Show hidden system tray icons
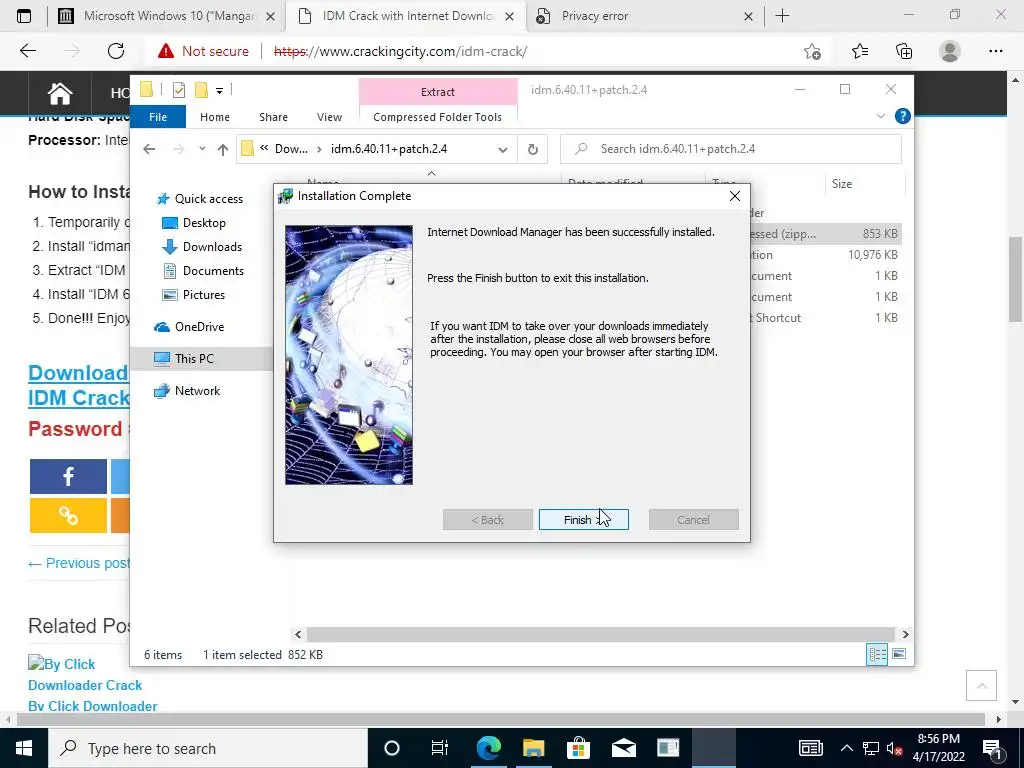This screenshot has height=768, width=1024. 846,748
